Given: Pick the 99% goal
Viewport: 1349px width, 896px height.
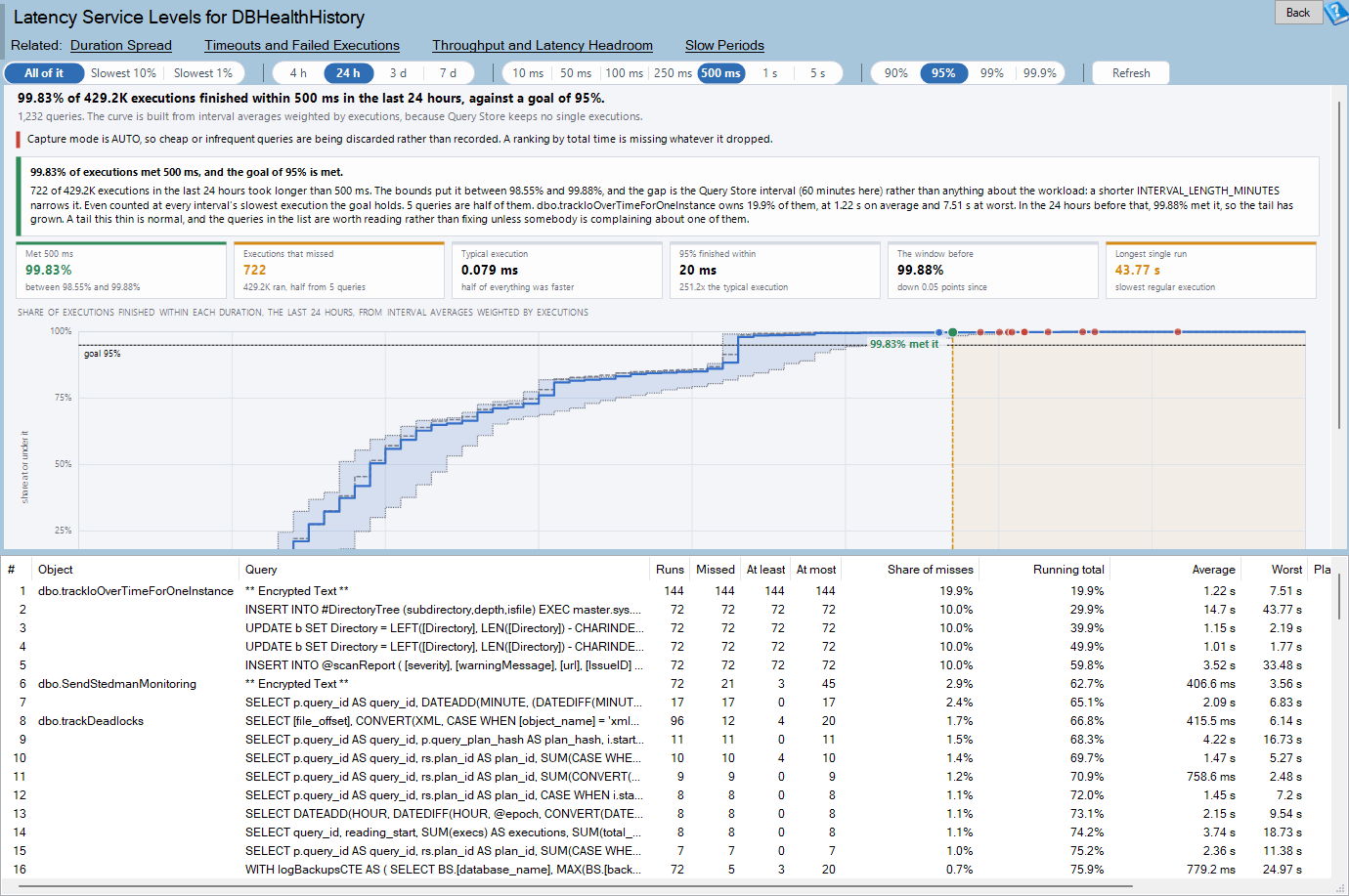Looking at the screenshot, I should [x=992, y=73].
